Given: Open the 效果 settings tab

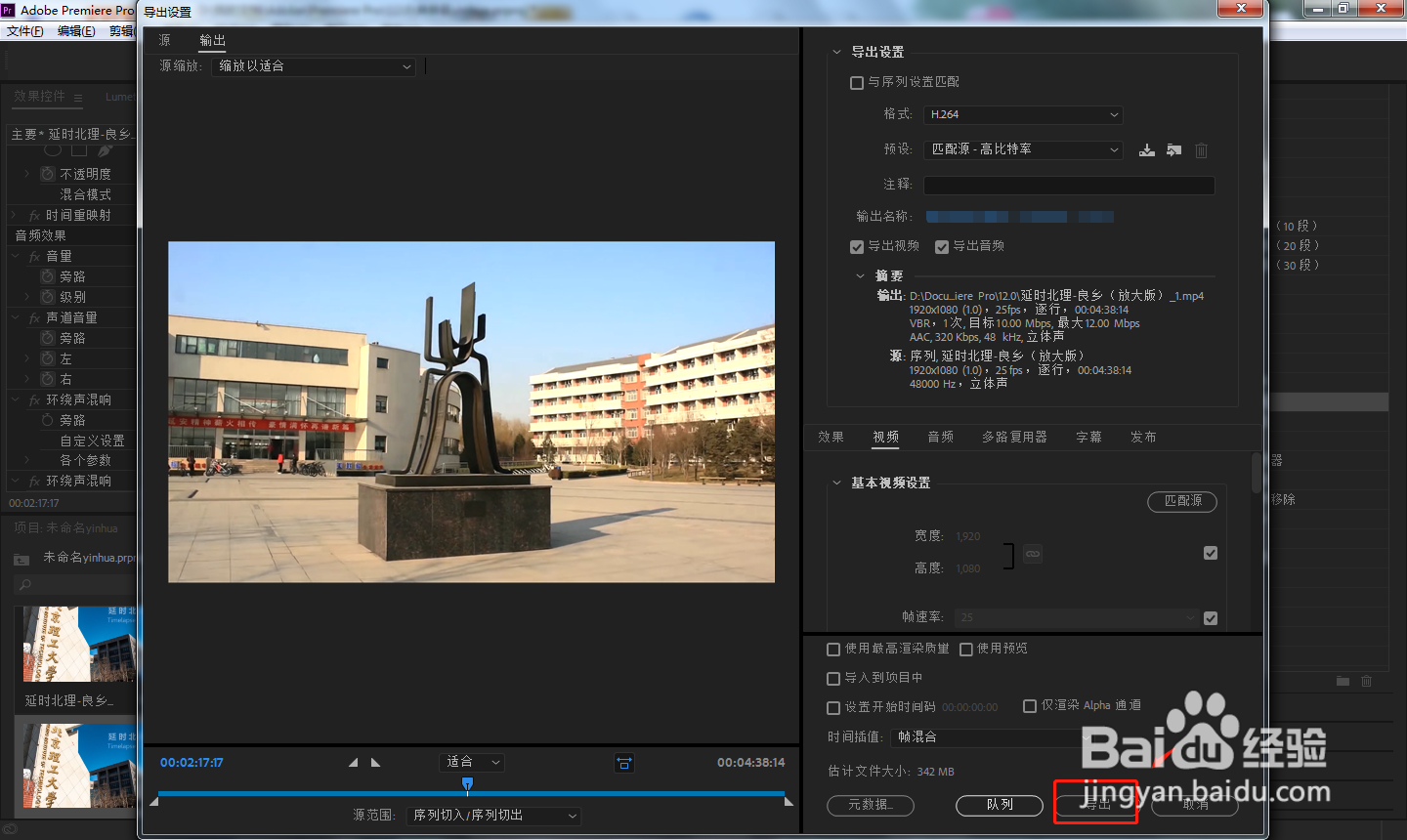Looking at the screenshot, I should point(831,438).
